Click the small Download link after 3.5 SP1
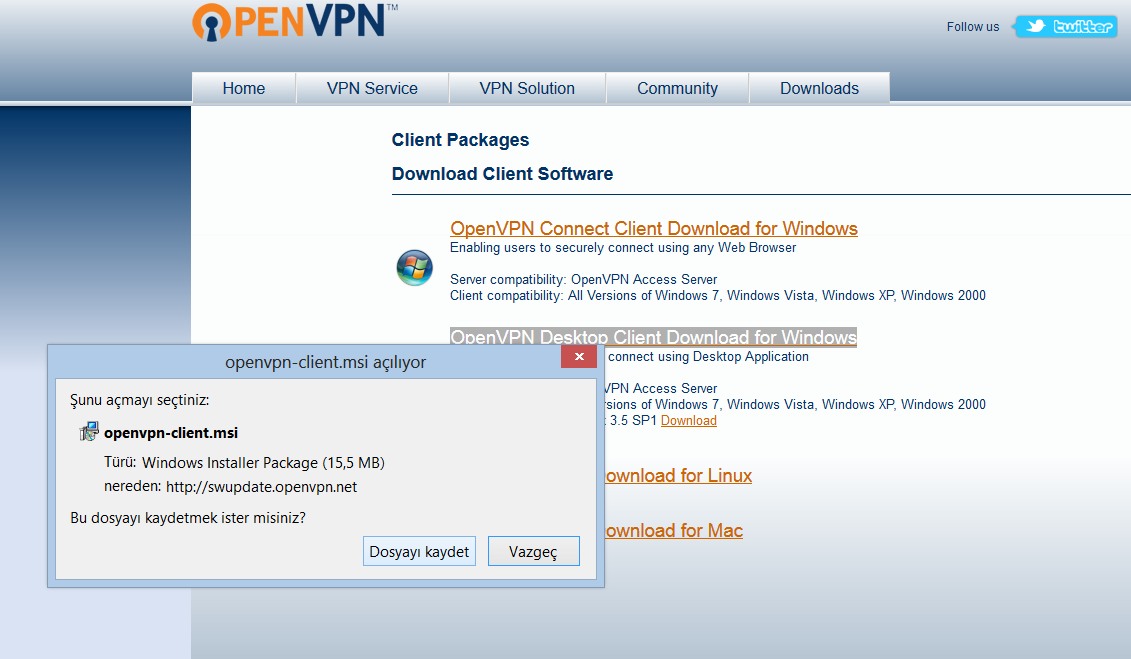 click(x=688, y=421)
